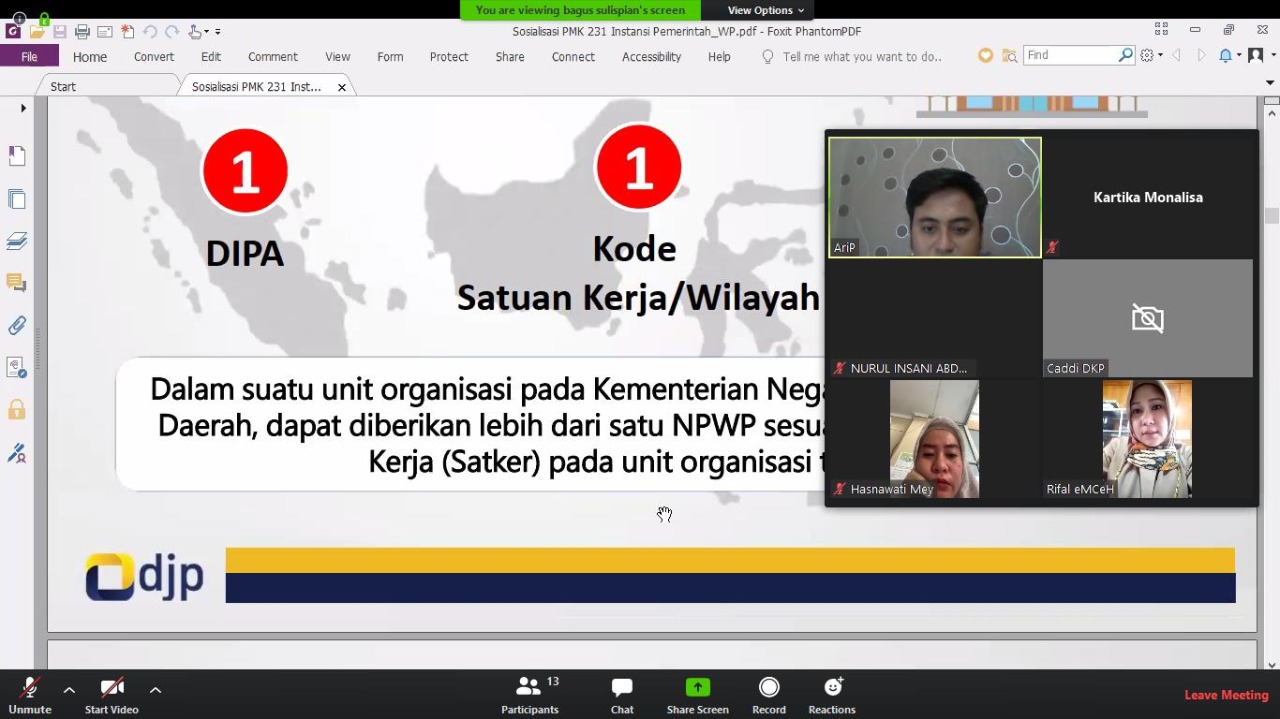Open Zoom Reactions
The image size is (1280, 719).
coord(832,695)
